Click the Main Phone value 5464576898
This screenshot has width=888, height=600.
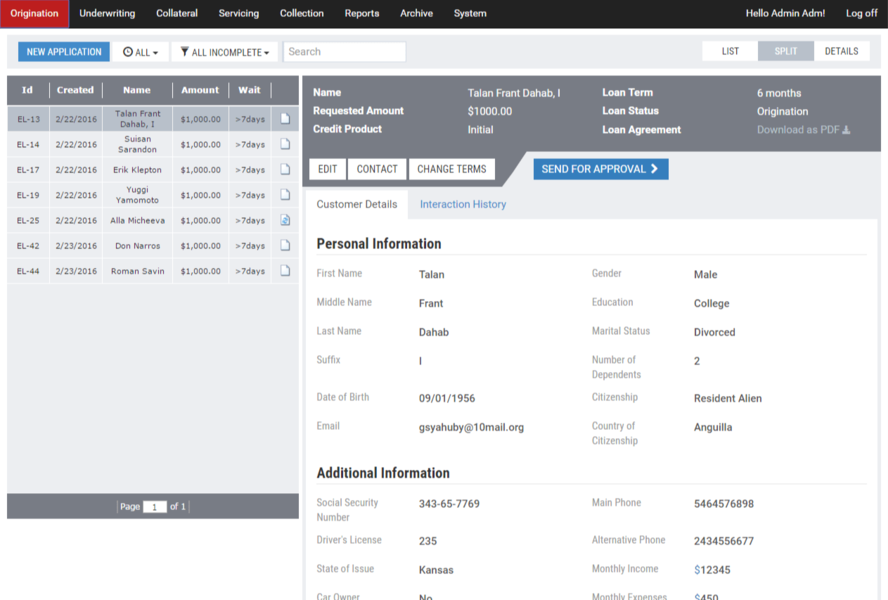click(724, 504)
